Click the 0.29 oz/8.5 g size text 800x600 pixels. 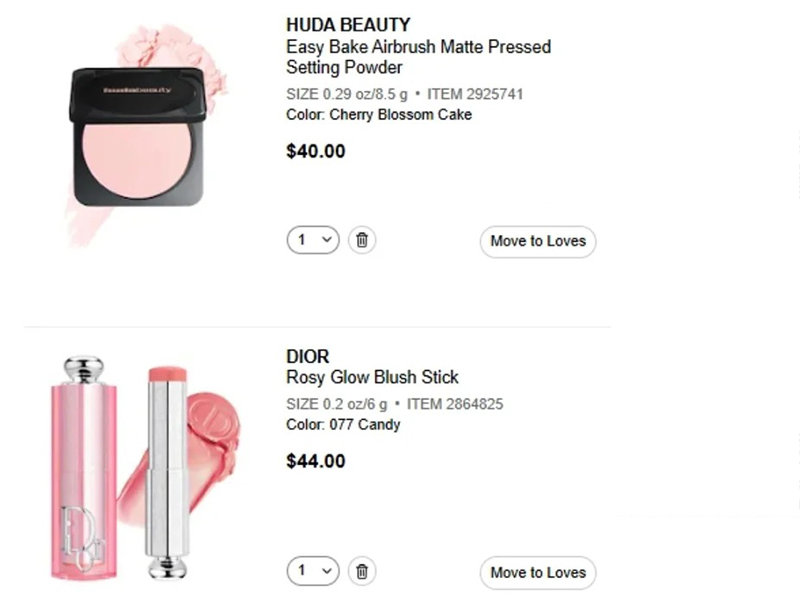point(363,94)
